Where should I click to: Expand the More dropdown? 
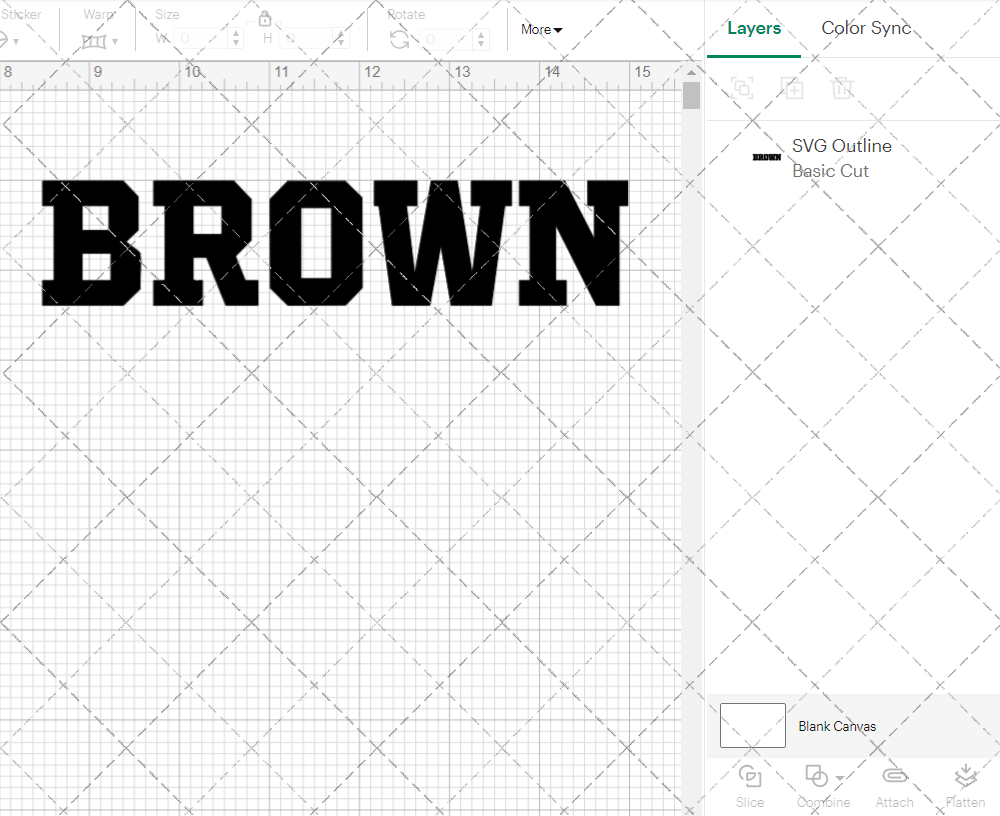click(x=540, y=29)
